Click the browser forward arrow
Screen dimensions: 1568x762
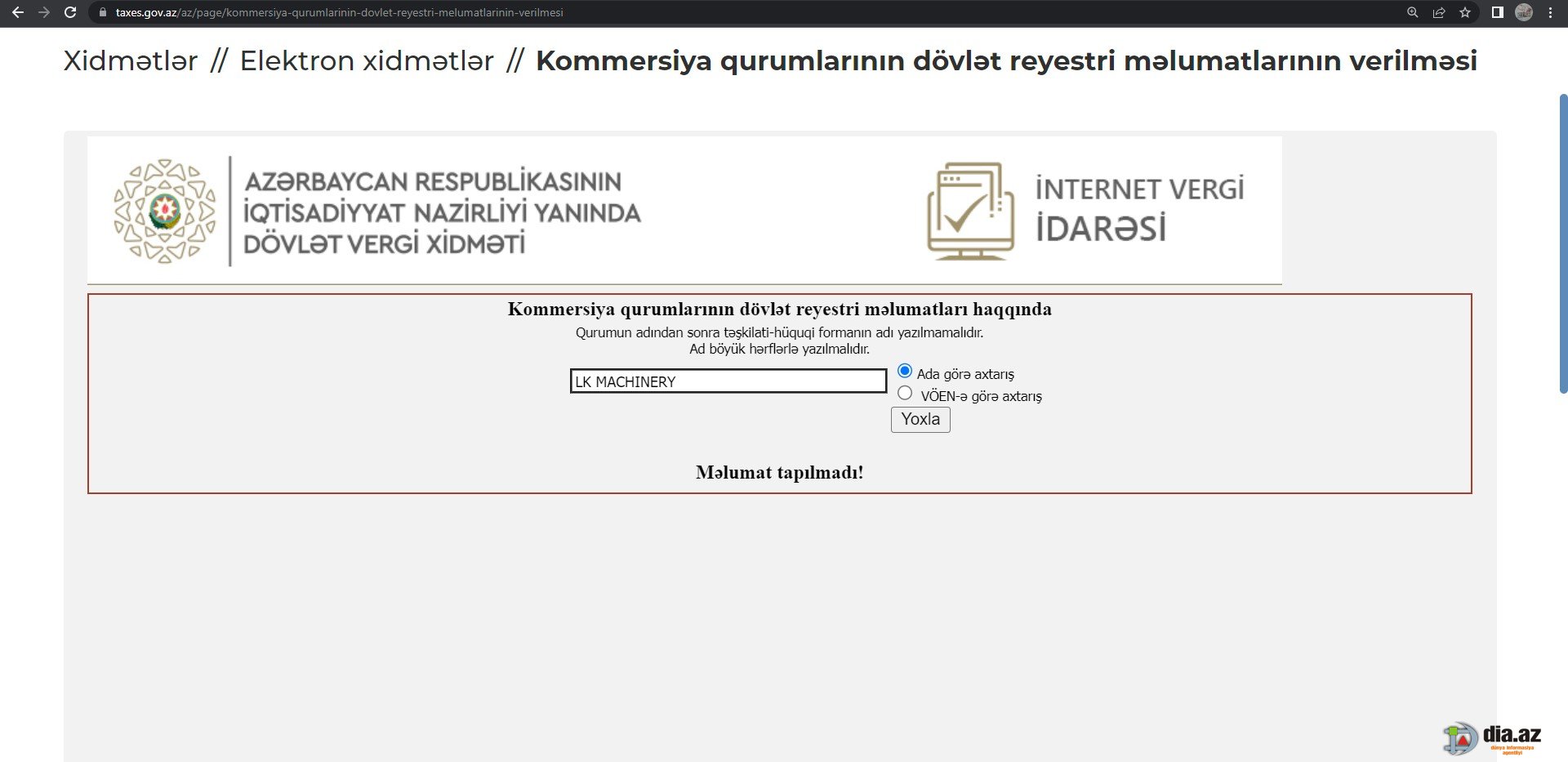[44, 12]
